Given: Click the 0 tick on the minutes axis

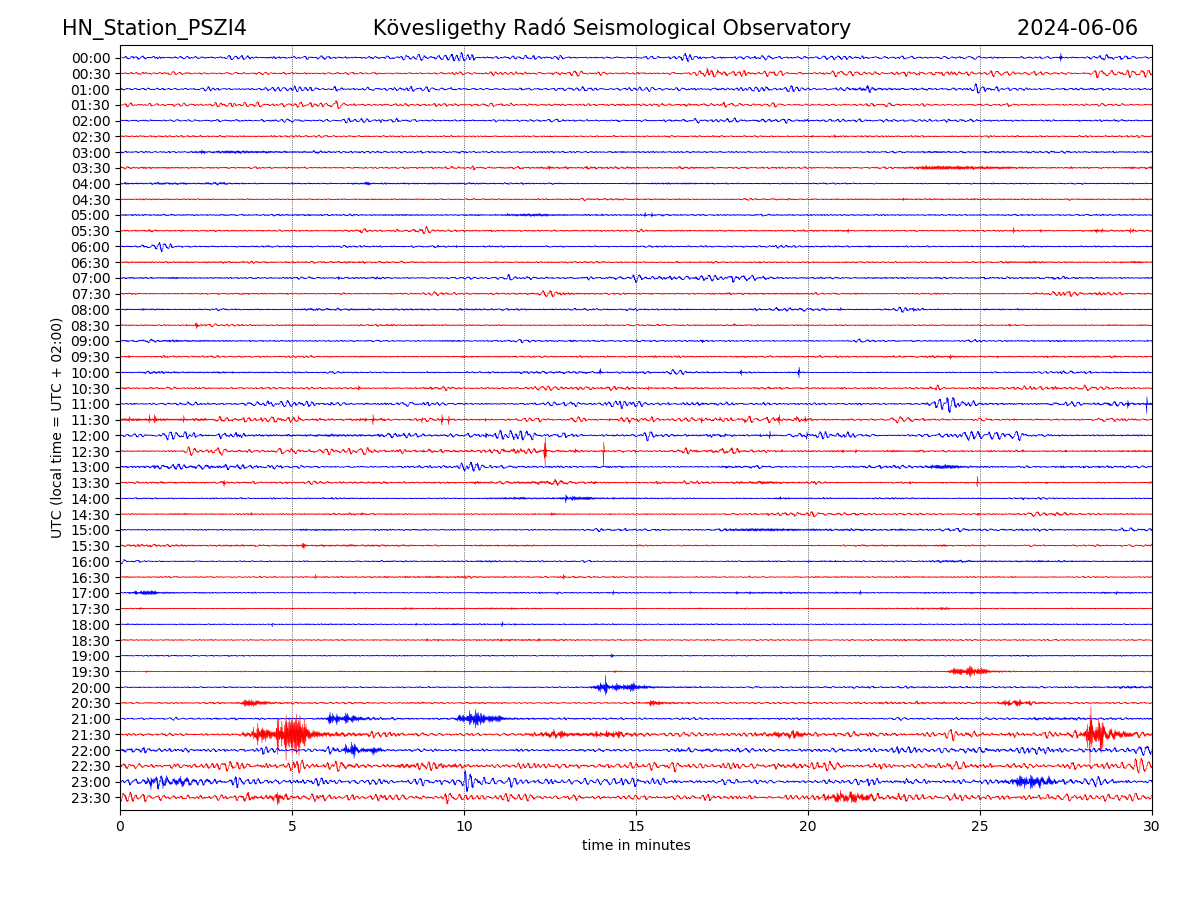Looking at the screenshot, I should tap(120, 827).
